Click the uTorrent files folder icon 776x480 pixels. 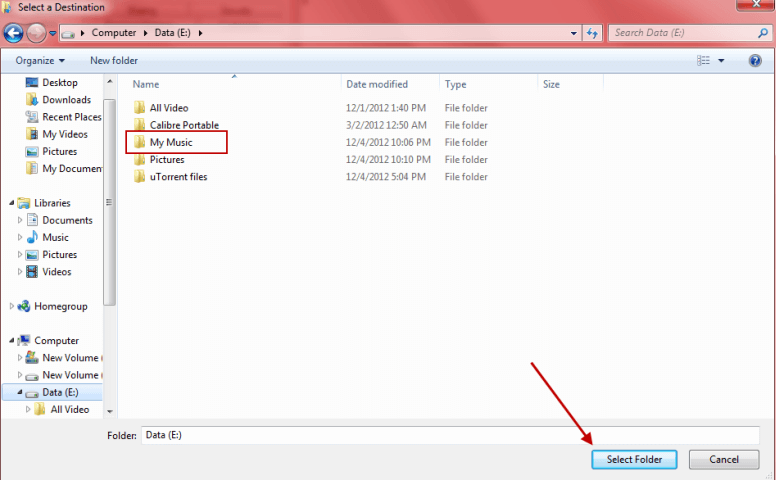click(x=140, y=177)
